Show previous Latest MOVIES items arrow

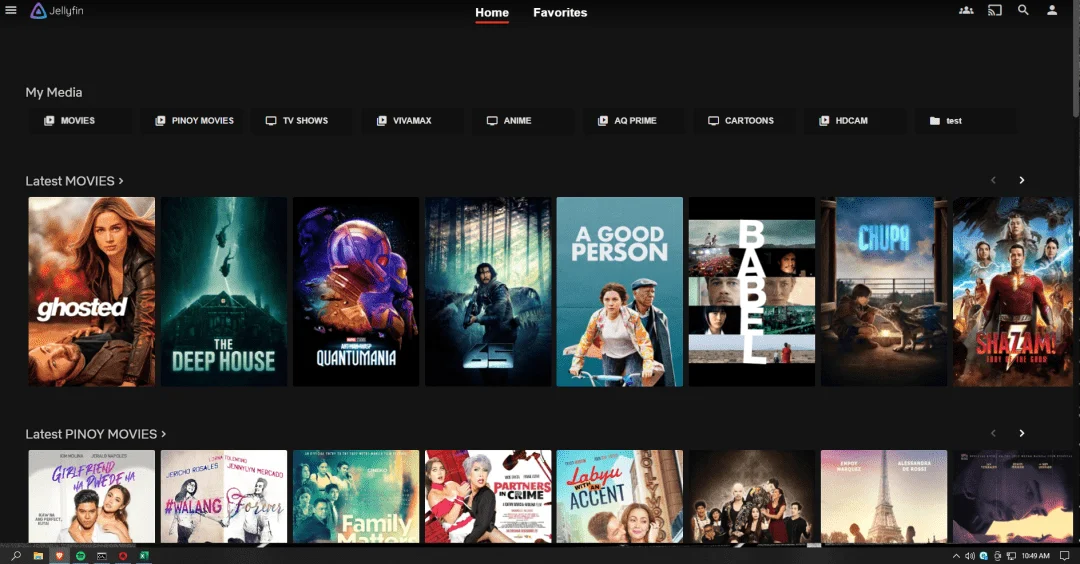click(993, 180)
